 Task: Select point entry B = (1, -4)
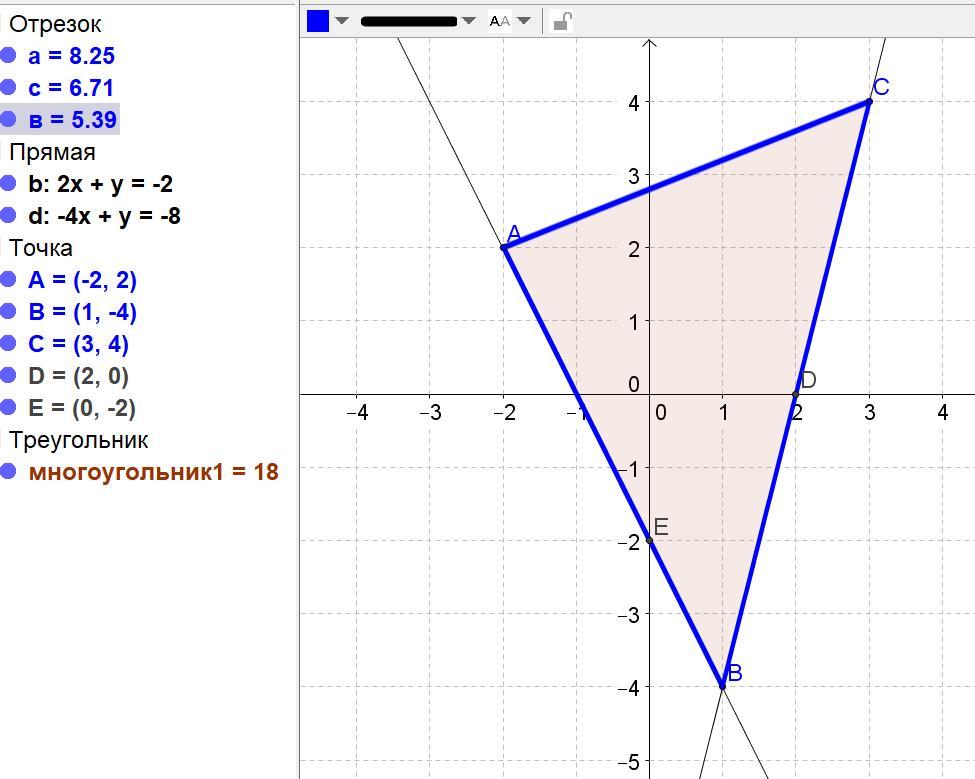coord(82,312)
